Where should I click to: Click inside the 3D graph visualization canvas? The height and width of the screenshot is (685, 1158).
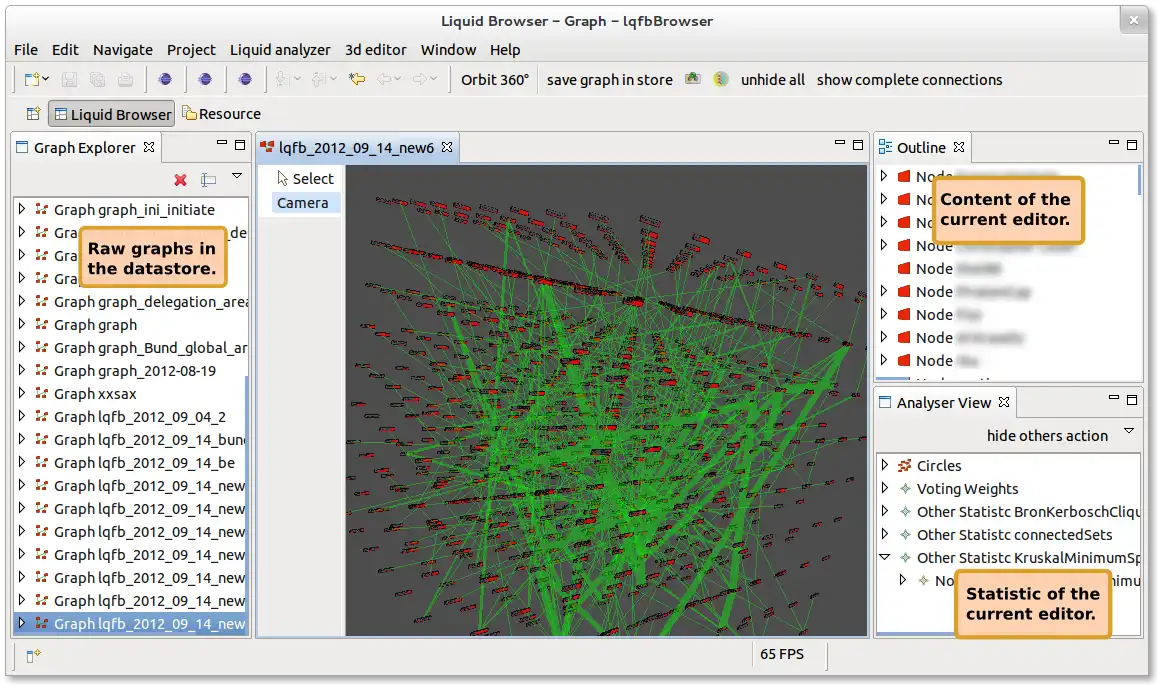tap(606, 400)
